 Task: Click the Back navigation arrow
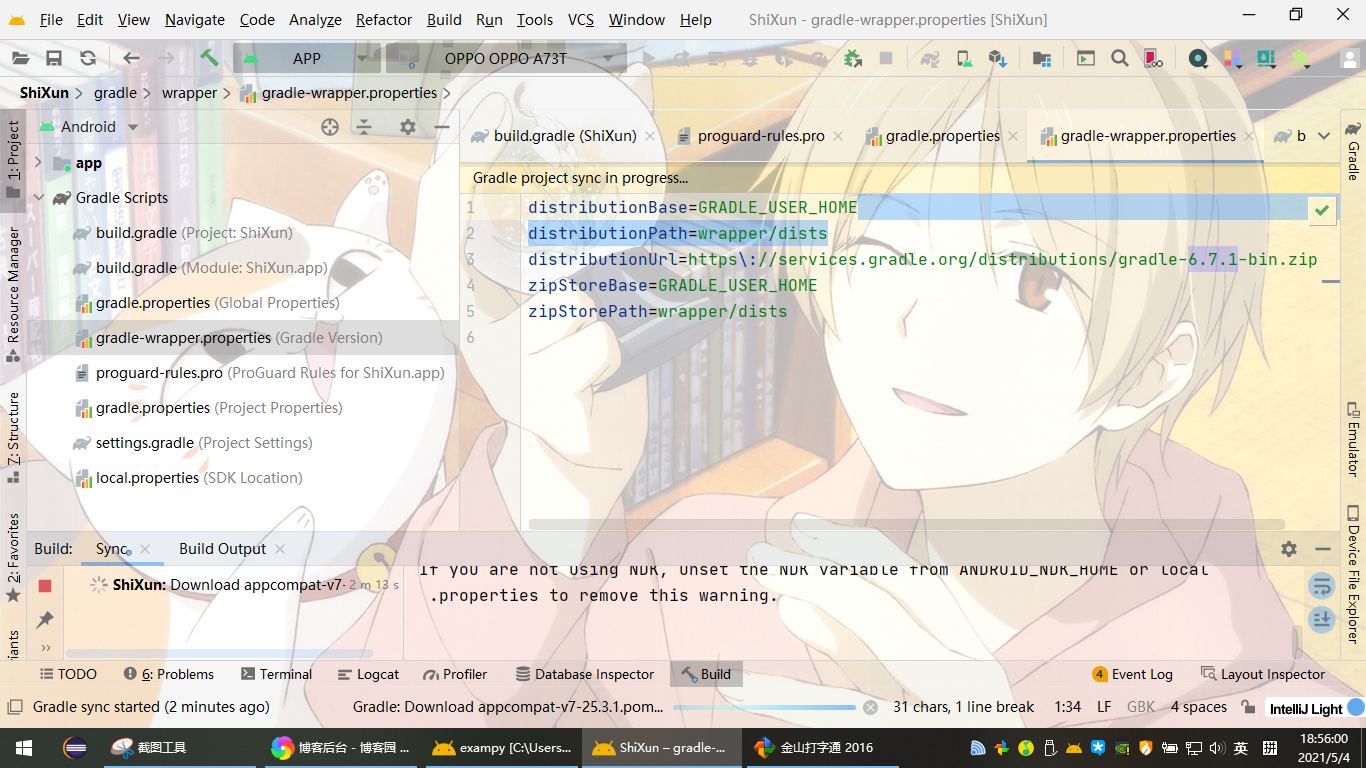coord(131,59)
